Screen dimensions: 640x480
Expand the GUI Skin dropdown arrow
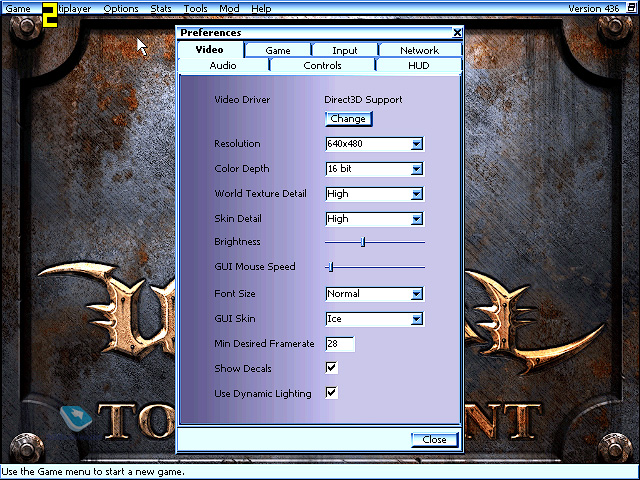click(417, 319)
